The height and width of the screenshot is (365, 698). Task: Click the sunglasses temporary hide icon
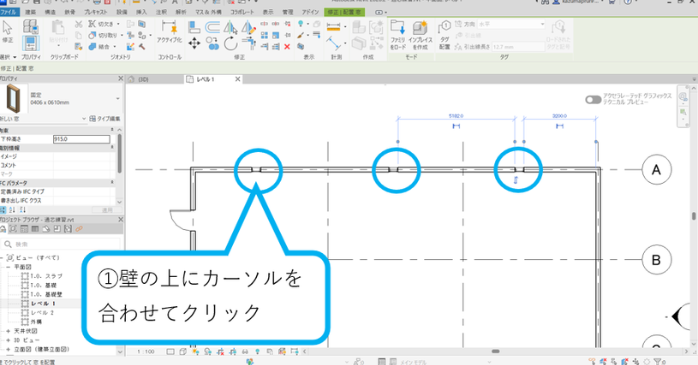pyautogui.click(x=245, y=352)
